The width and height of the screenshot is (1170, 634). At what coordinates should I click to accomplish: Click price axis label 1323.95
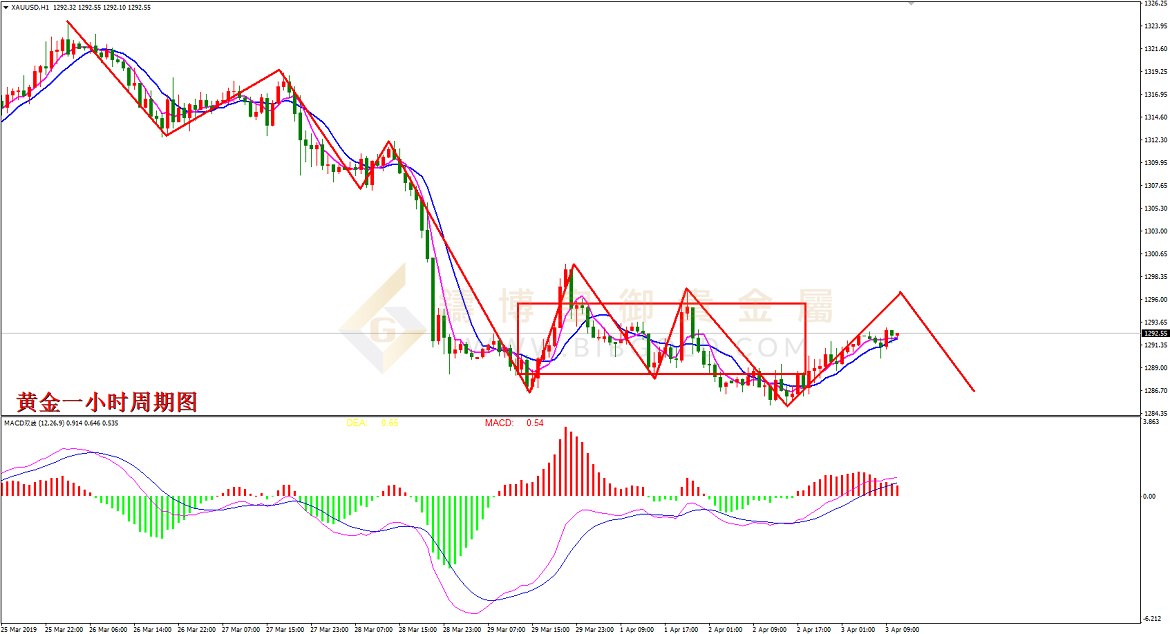click(x=1155, y=26)
